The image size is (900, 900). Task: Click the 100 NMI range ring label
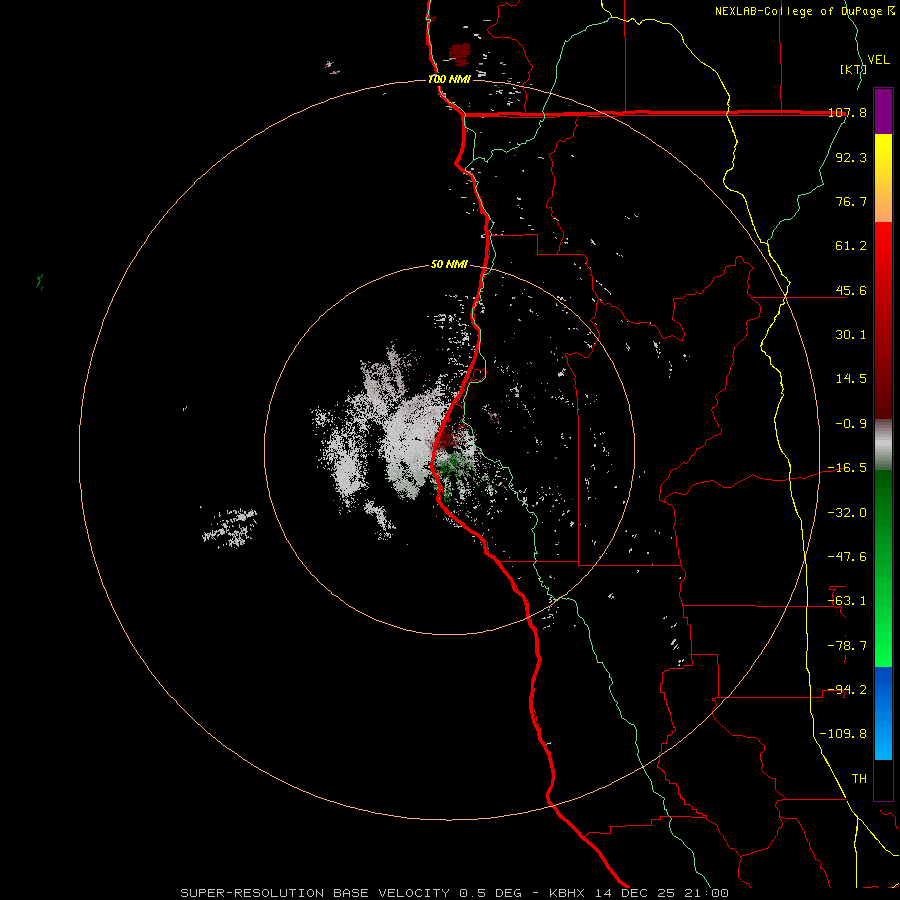(x=449, y=79)
